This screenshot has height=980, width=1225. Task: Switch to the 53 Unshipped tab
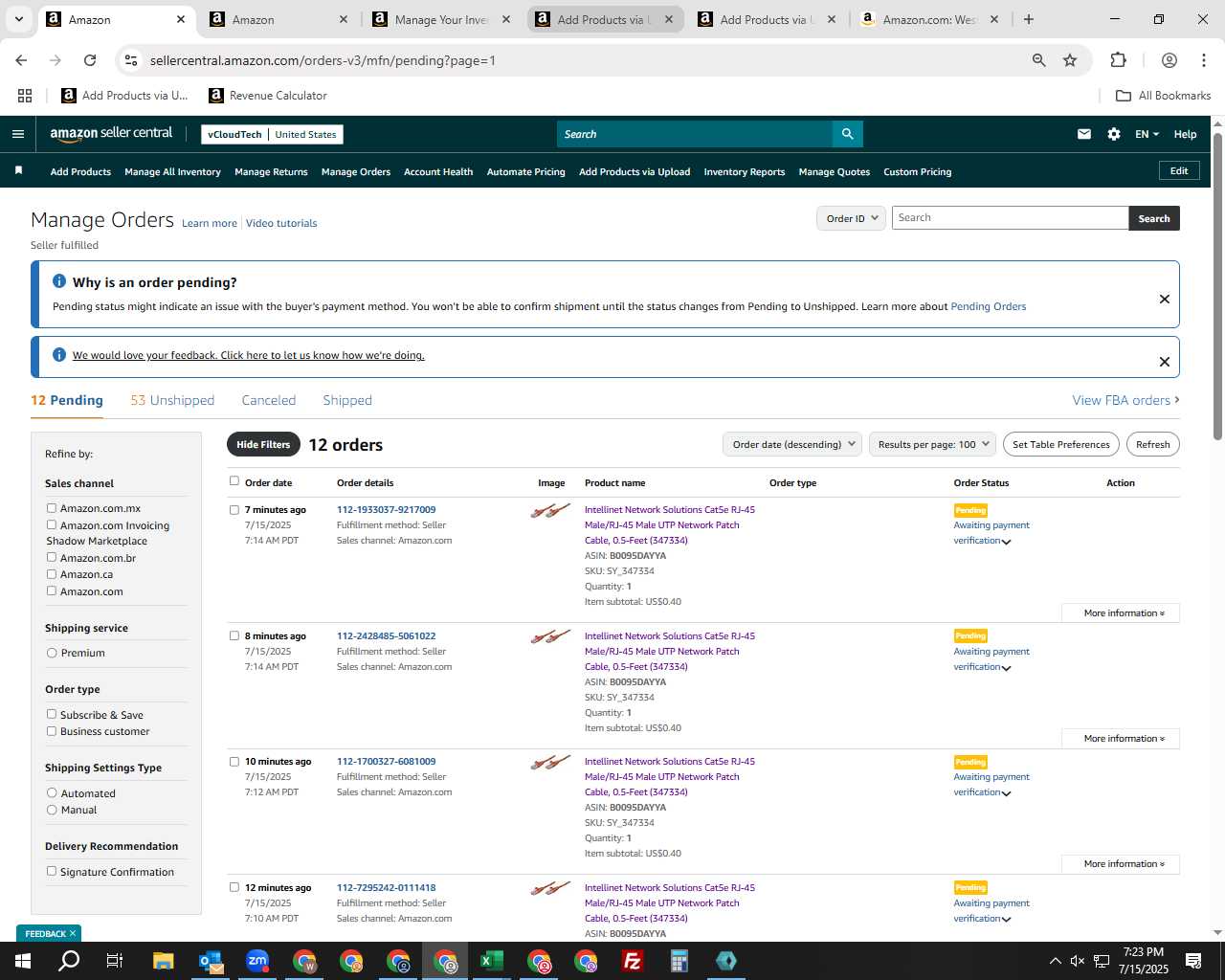[172, 400]
